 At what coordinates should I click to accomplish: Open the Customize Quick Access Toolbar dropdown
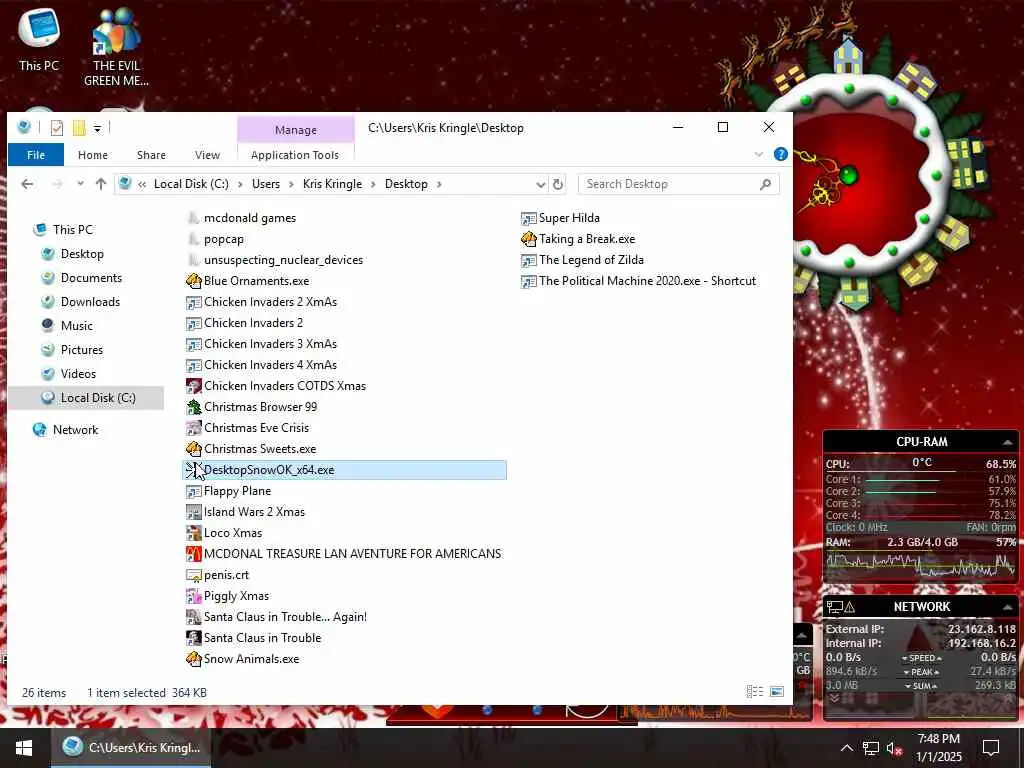[x=97, y=128]
